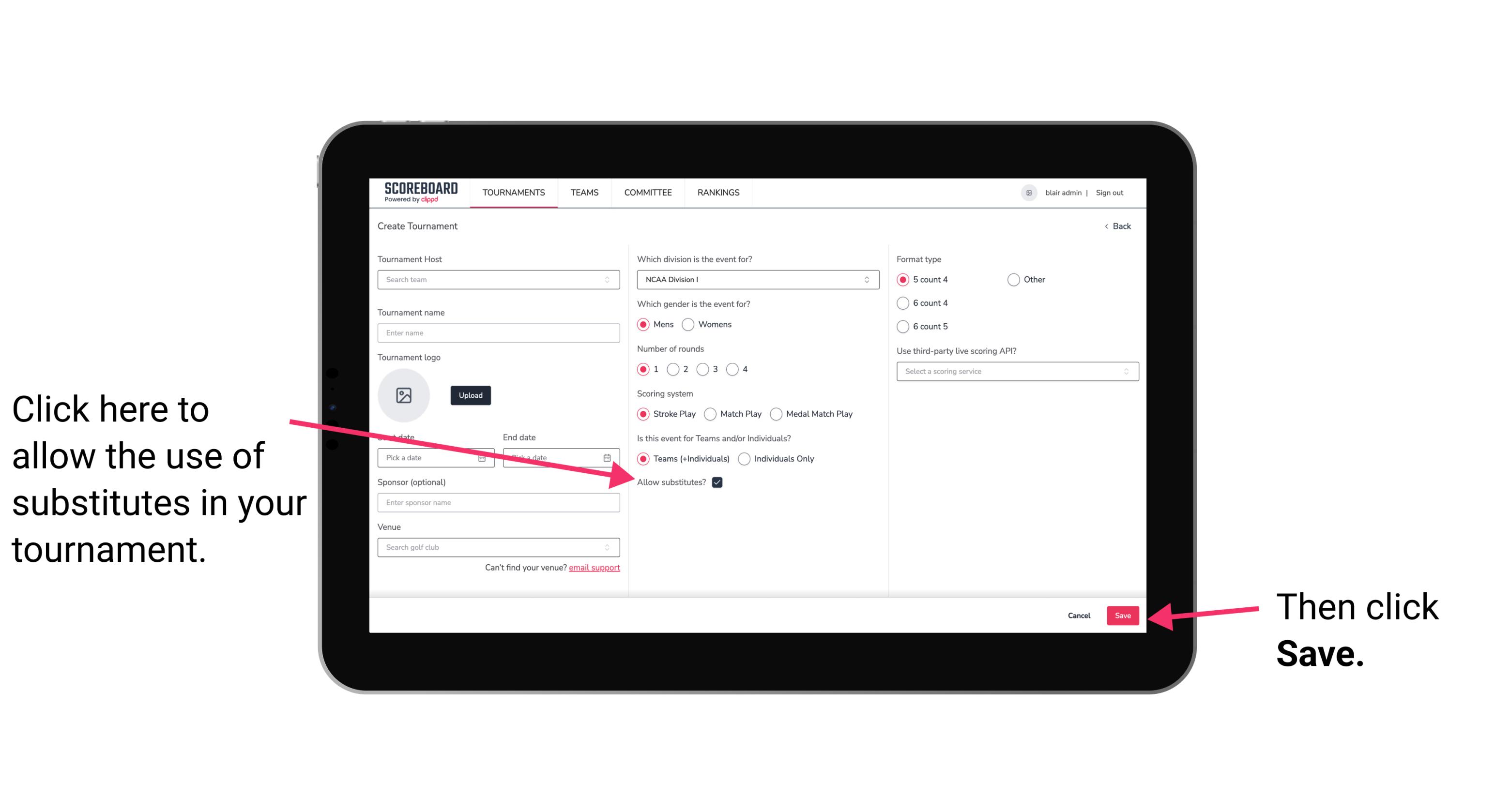1510x812 pixels.
Task: Click the Upload logo button
Action: [469, 395]
